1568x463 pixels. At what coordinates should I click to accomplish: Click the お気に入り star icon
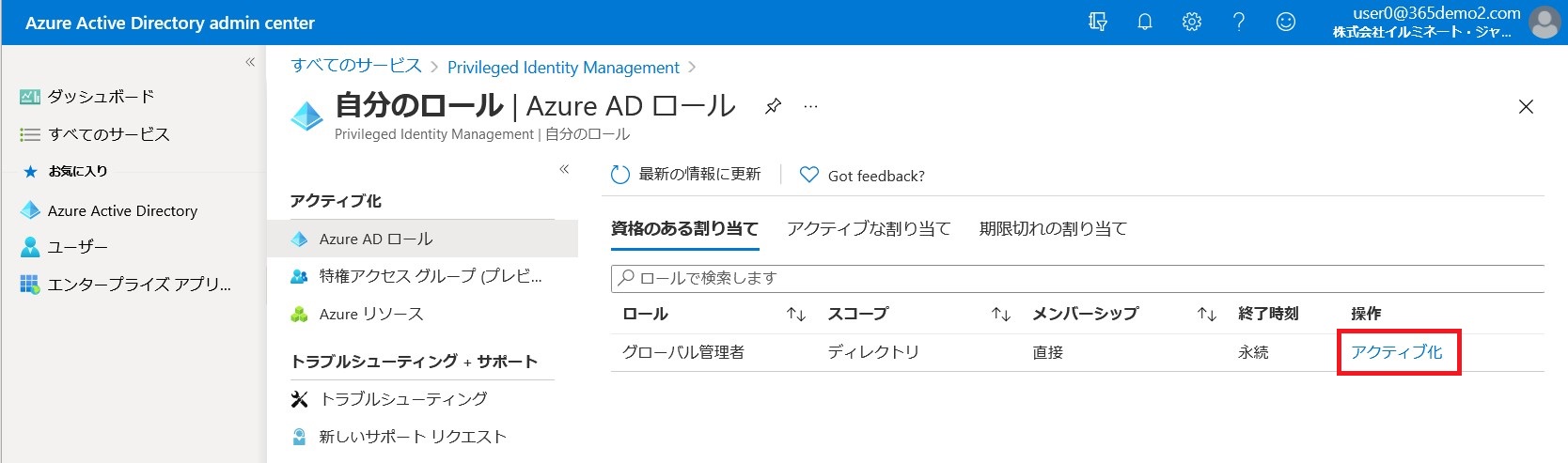[x=30, y=171]
